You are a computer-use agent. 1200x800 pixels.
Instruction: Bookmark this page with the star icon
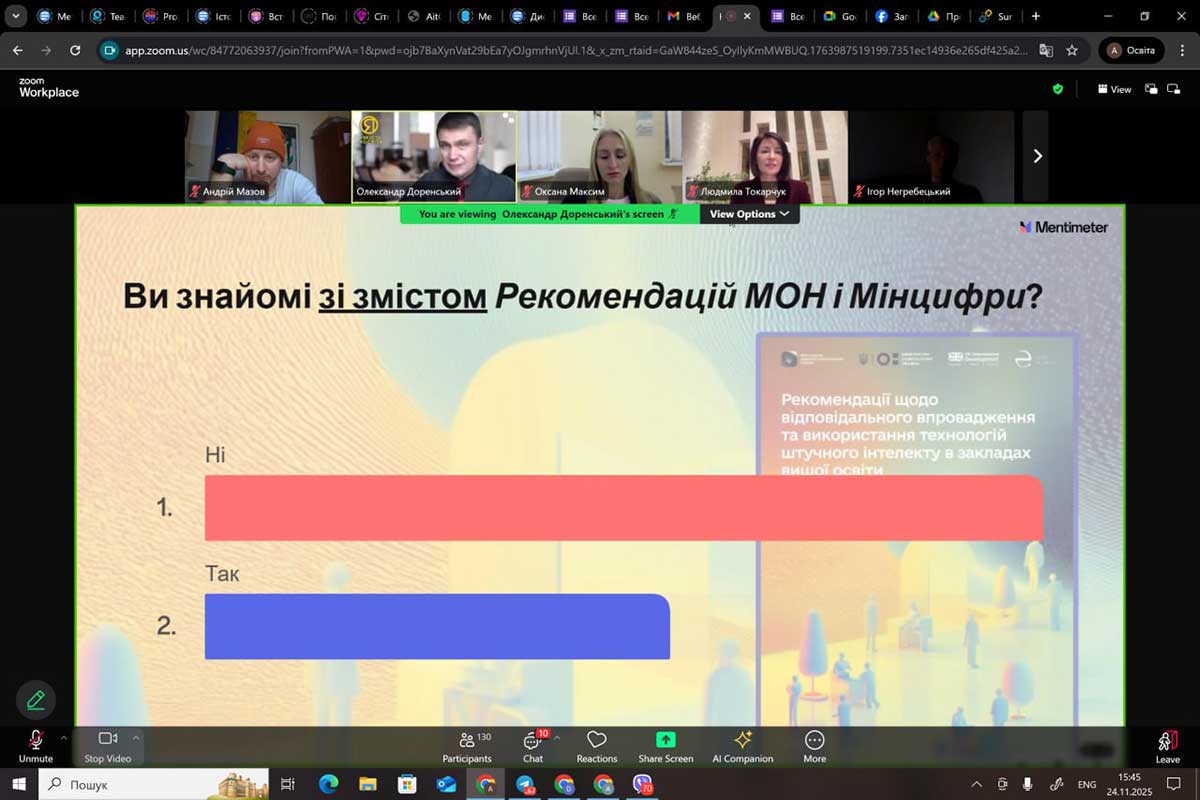tap(1072, 50)
